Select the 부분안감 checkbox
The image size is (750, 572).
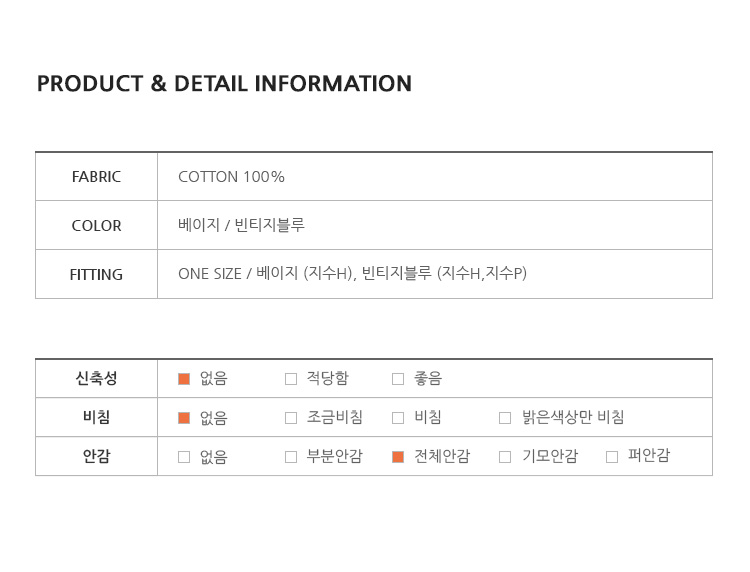[291, 457]
